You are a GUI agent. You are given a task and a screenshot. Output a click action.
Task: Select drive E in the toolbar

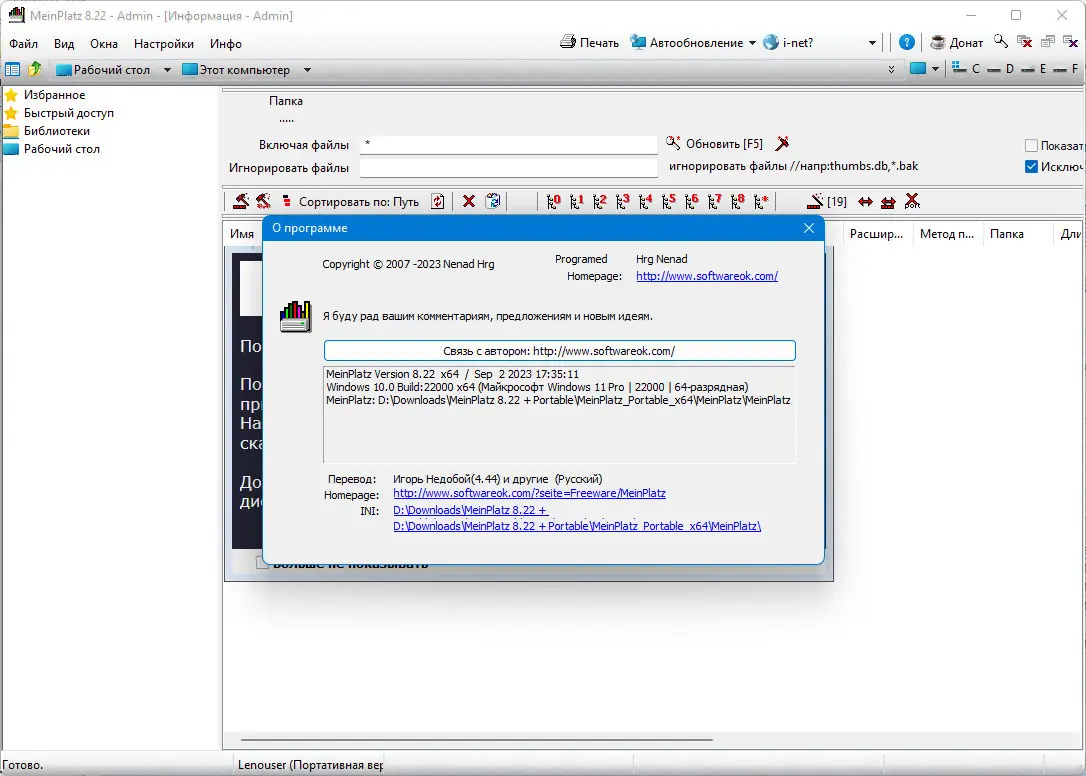pos(1034,69)
